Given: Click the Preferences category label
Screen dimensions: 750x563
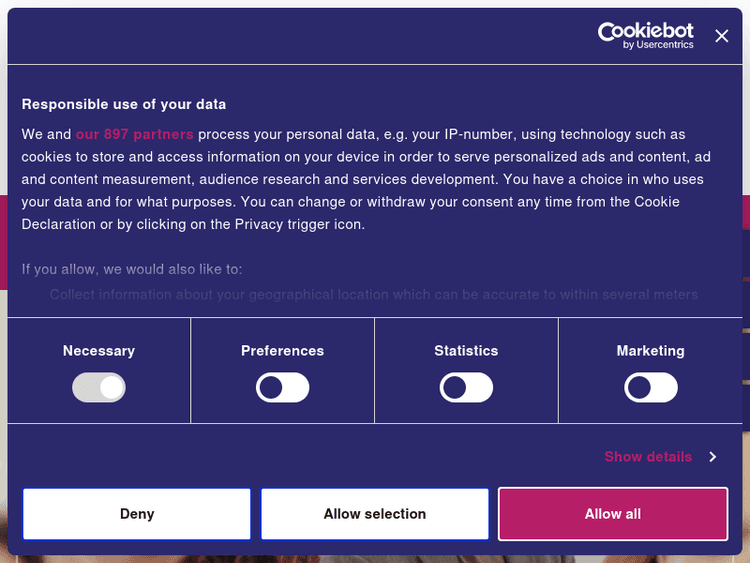Looking at the screenshot, I should 283,351.
